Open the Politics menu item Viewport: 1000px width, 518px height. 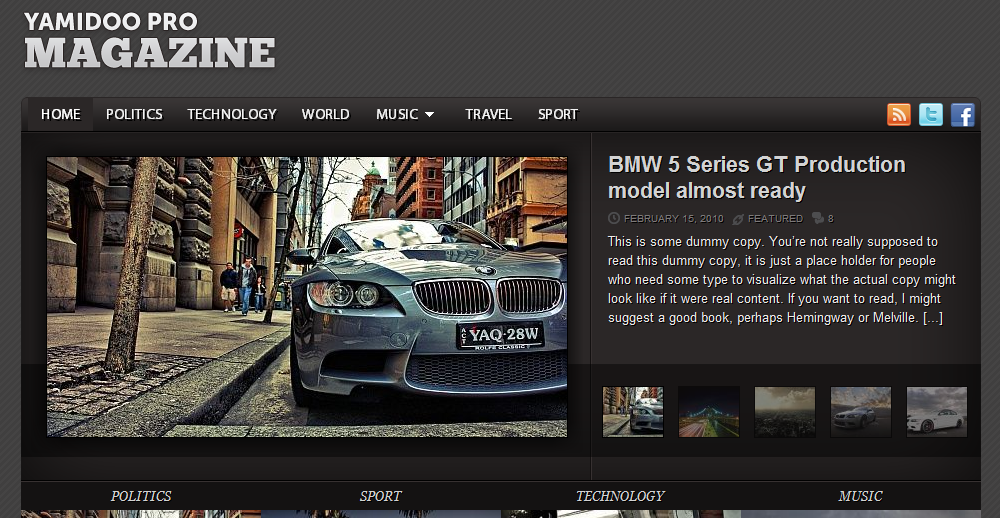tap(134, 114)
